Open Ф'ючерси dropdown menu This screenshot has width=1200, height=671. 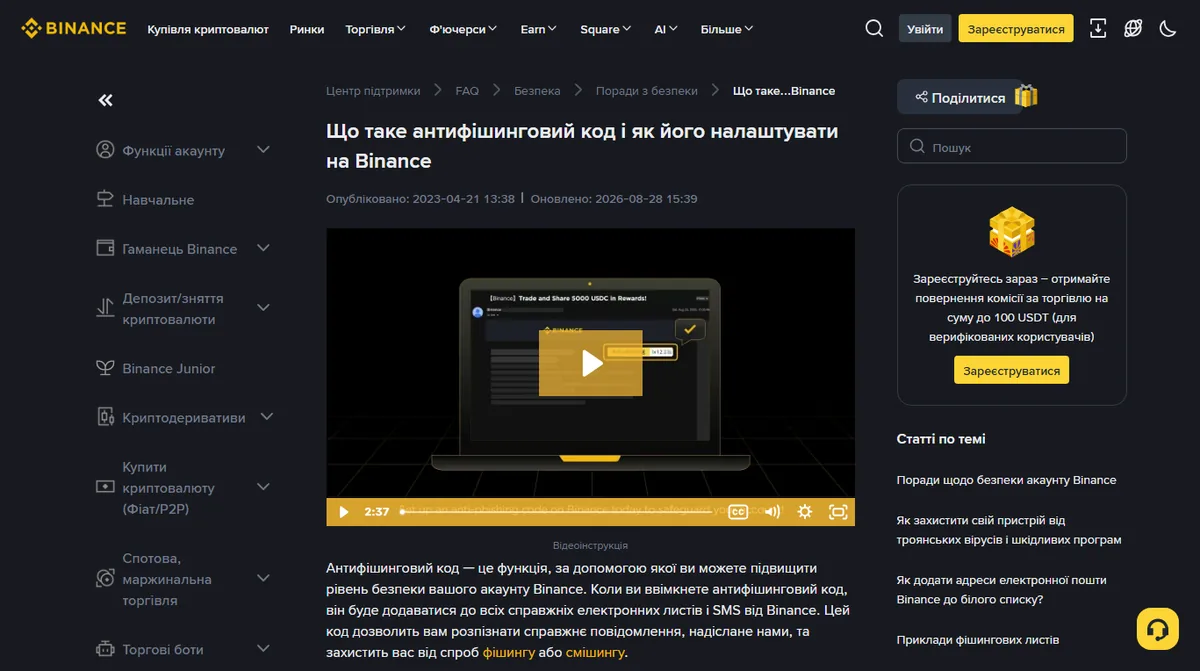464,29
